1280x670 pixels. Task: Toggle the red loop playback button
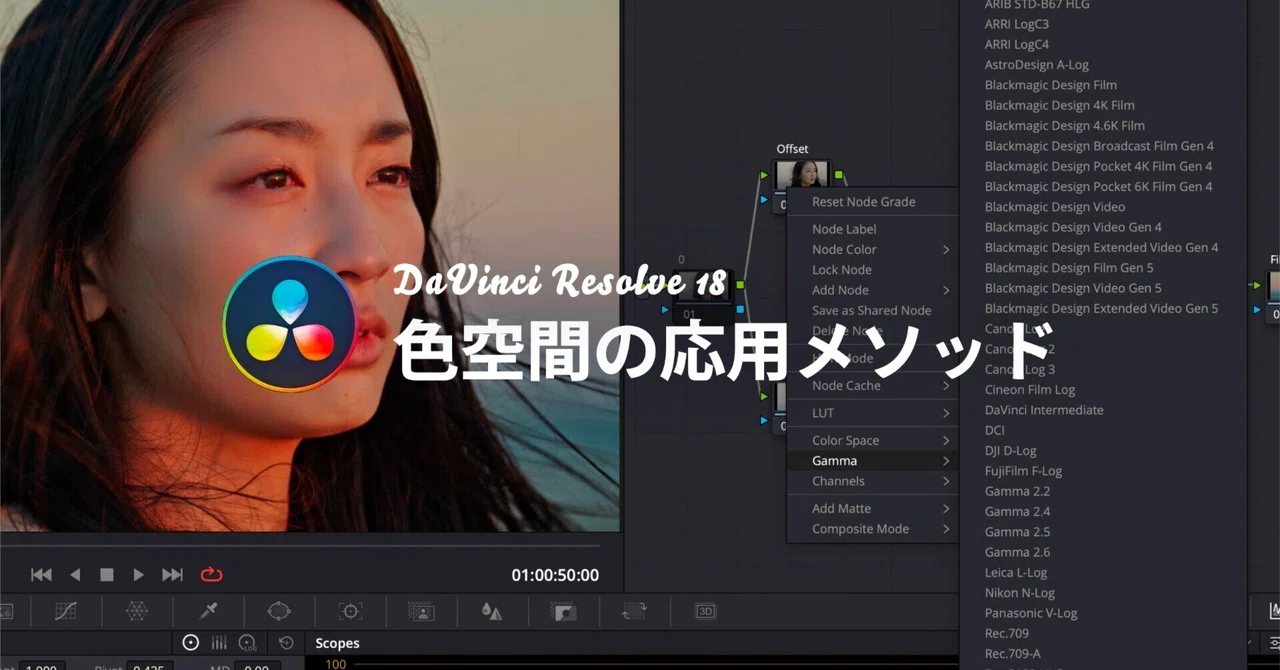pos(211,574)
